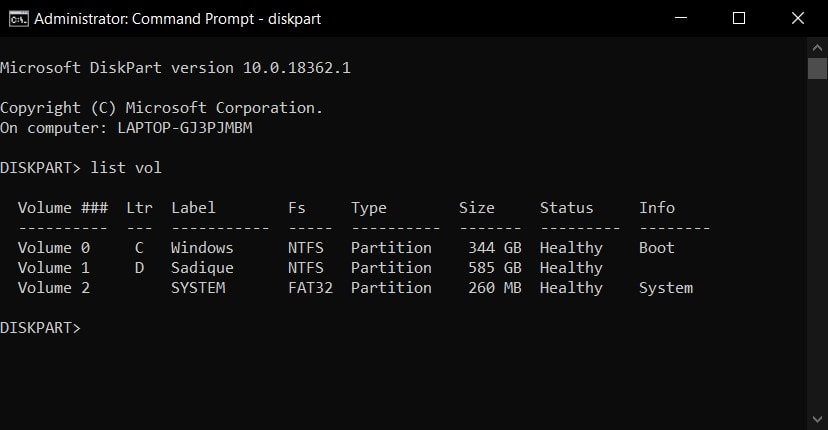Click the window title bar text

(x=177, y=19)
